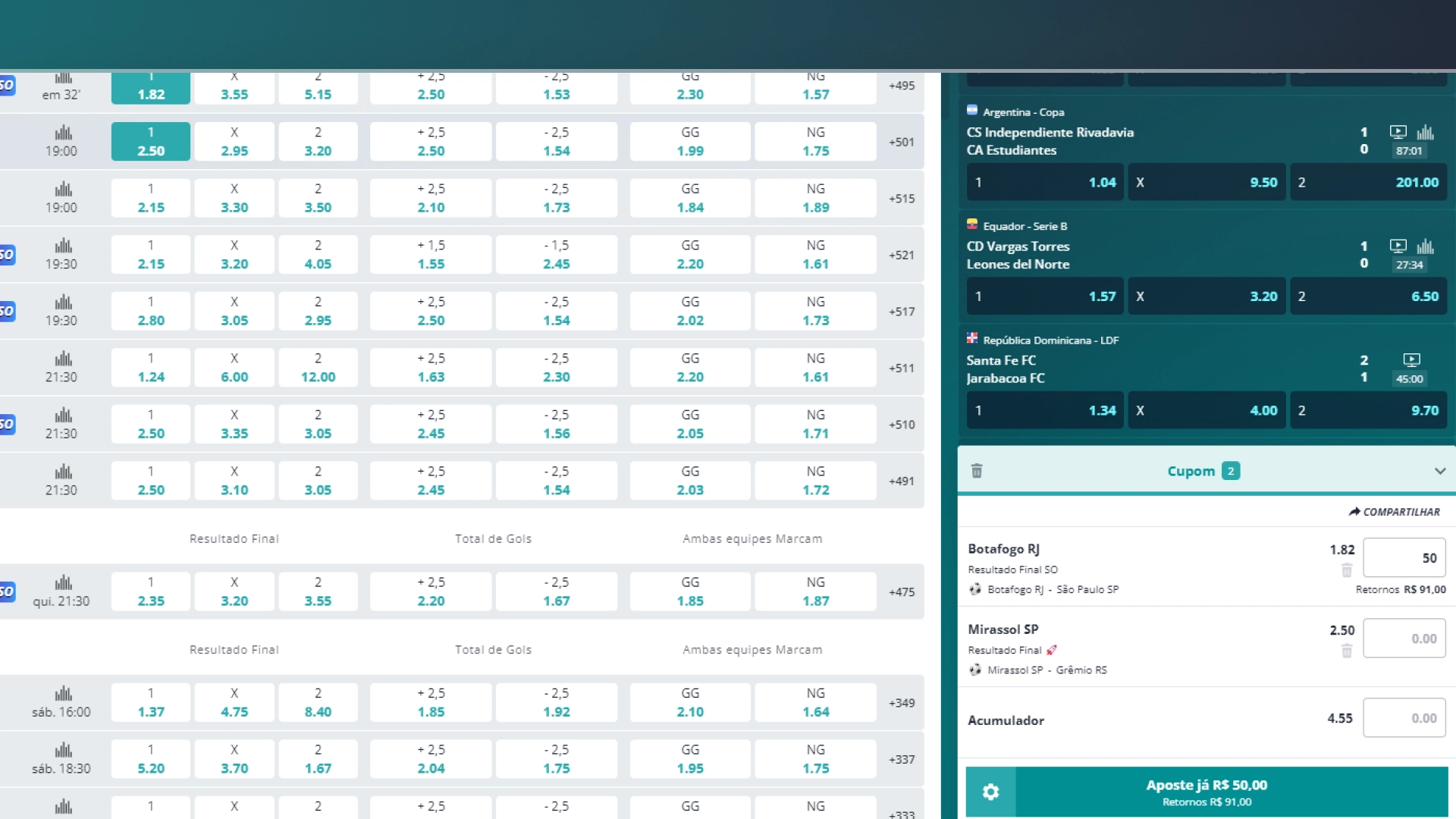The height and width of the screenshot is (819, 1456).
Task: Select draw odds 3.30 for the 19:00 match
Action: 234,198
